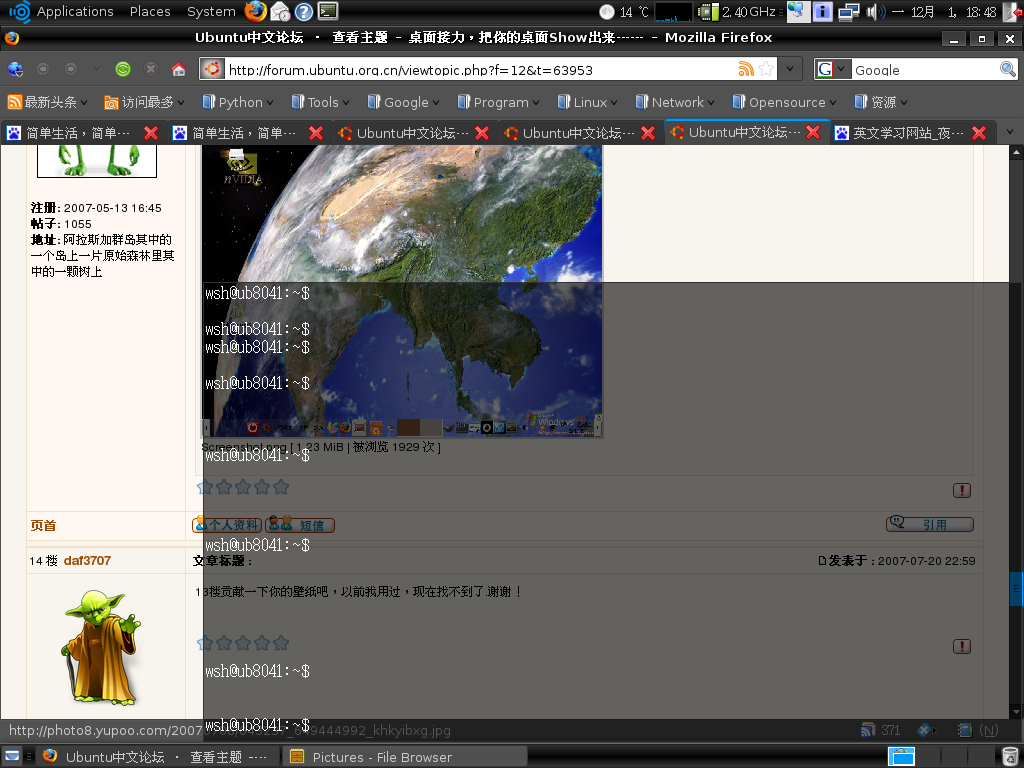Image resolution: width=1024 pixels, height=768 pixels.
Task: Stop loading the page
Action: pos(151,69)
